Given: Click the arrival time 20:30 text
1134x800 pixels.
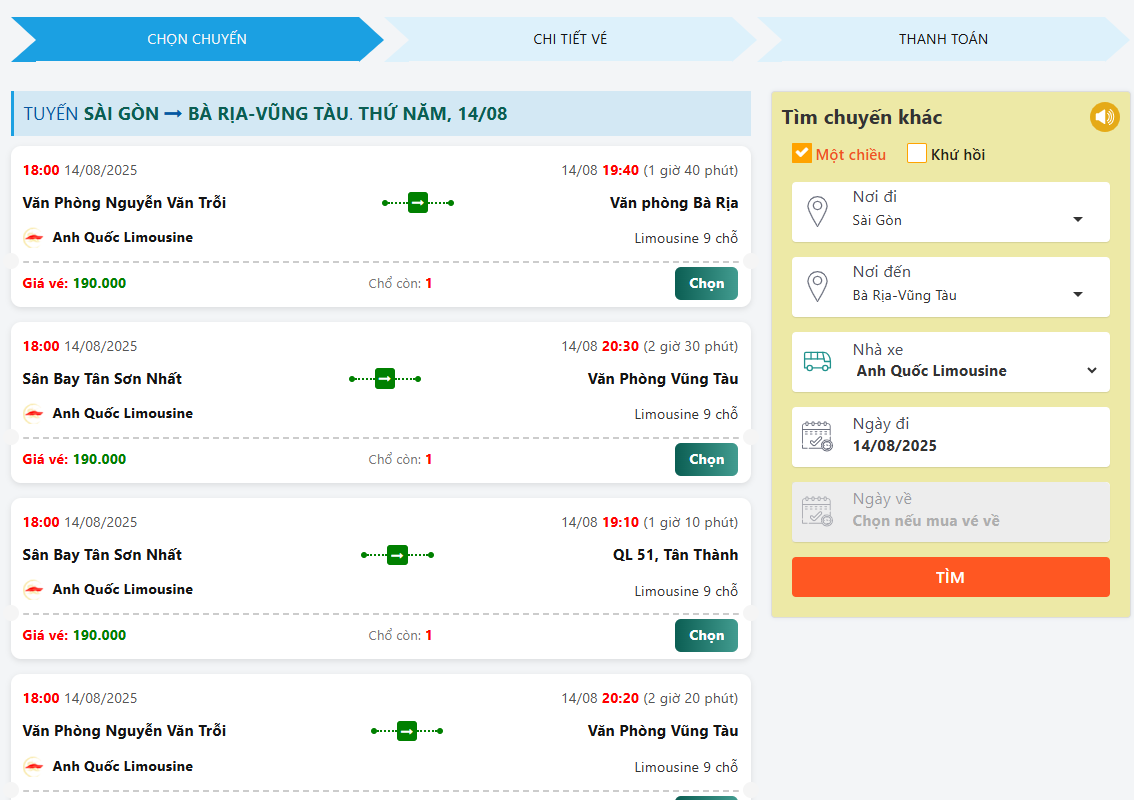Looking at the screenshot, I should pos(621,346).
